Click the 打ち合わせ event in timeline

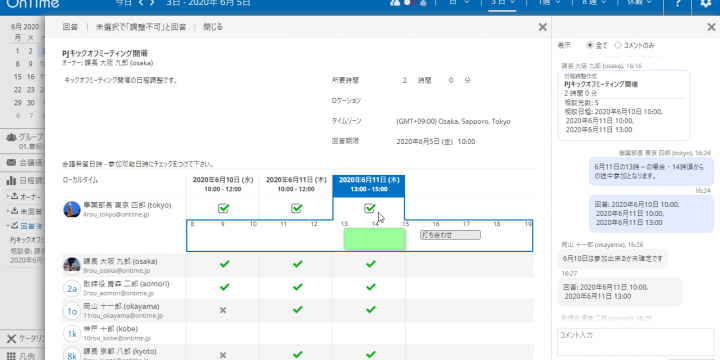(x=450, y=235)
